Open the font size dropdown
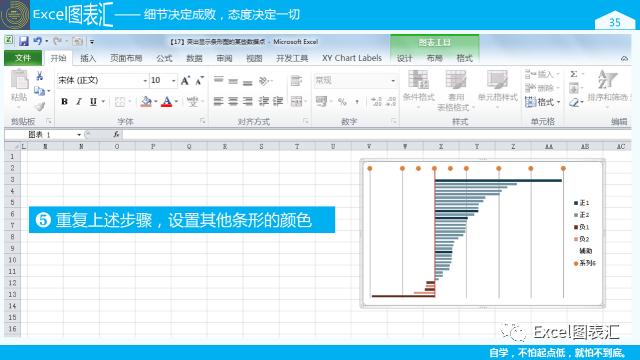 click(x=173, y=80)
